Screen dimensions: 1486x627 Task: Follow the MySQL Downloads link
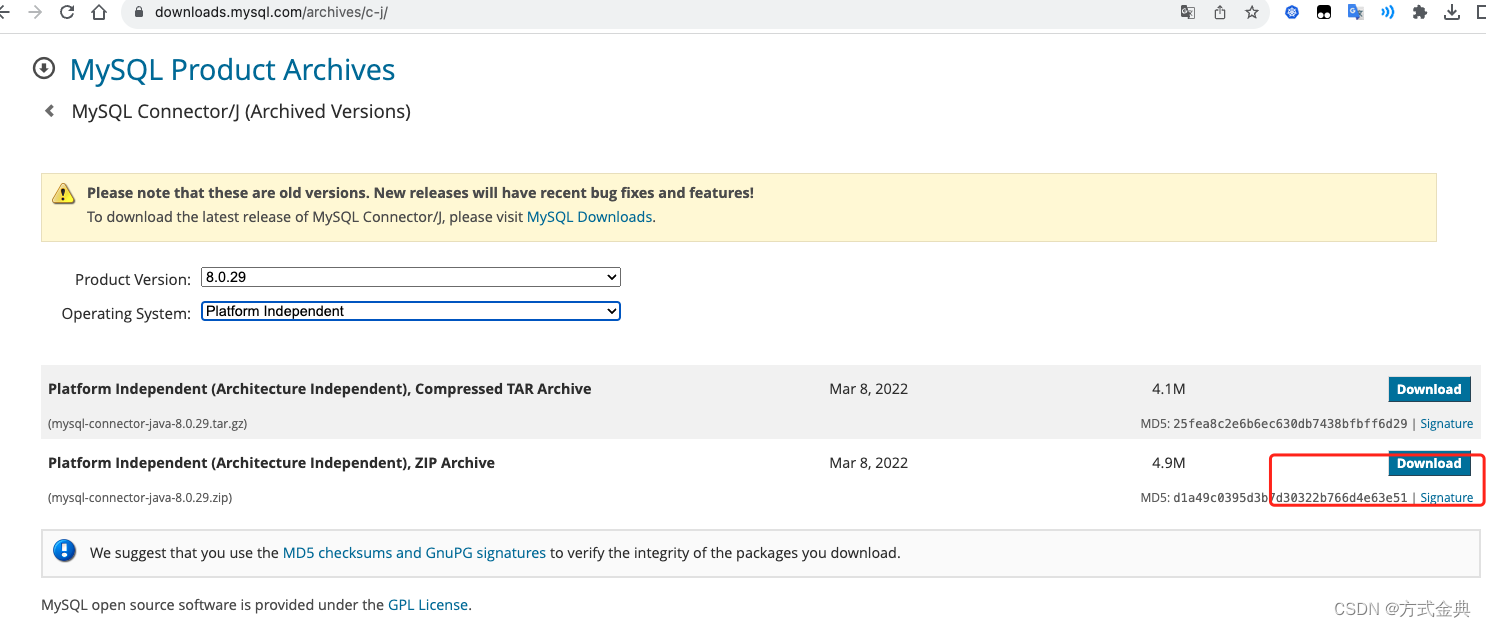click(589, 216)
